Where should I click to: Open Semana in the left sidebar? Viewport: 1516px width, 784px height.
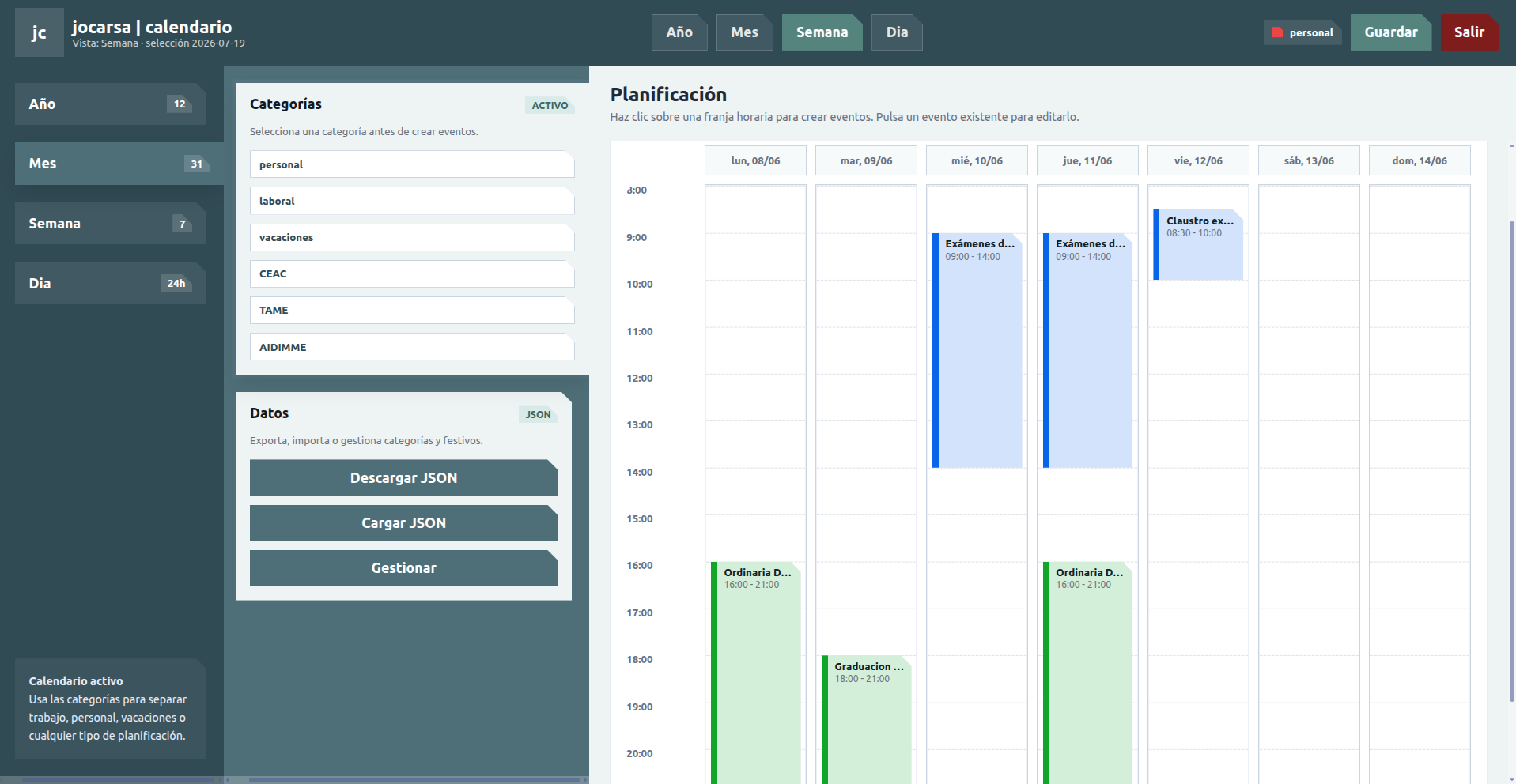pos(111,224)
